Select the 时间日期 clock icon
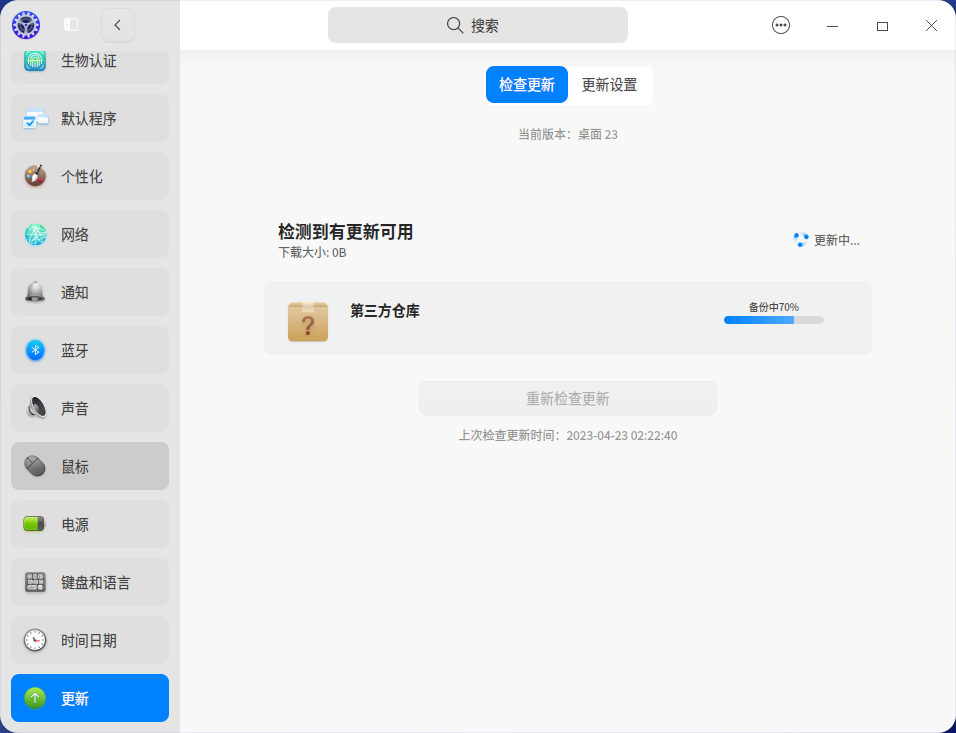 pos(36,640)
